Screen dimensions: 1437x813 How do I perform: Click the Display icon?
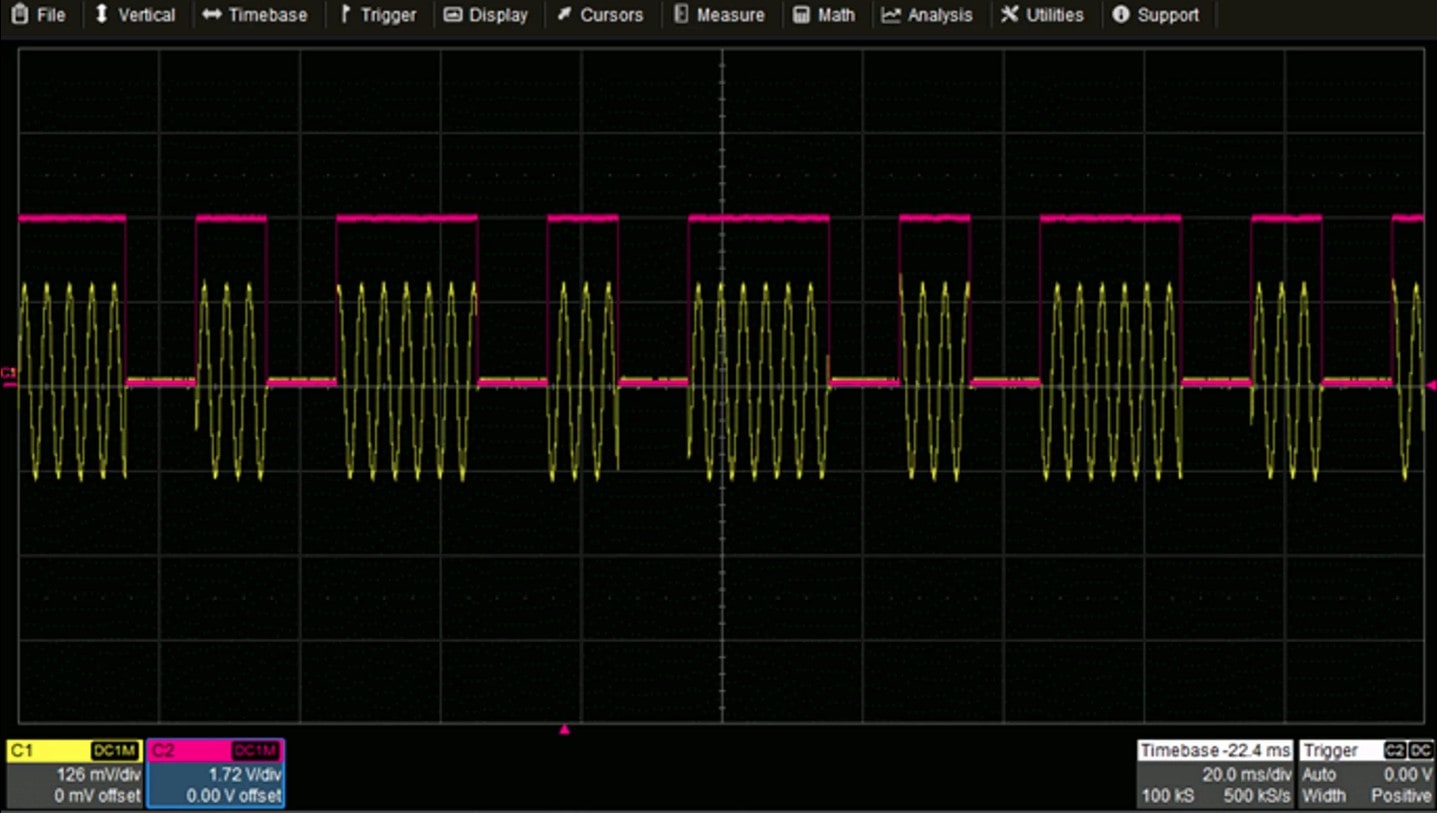click(453, 14)
